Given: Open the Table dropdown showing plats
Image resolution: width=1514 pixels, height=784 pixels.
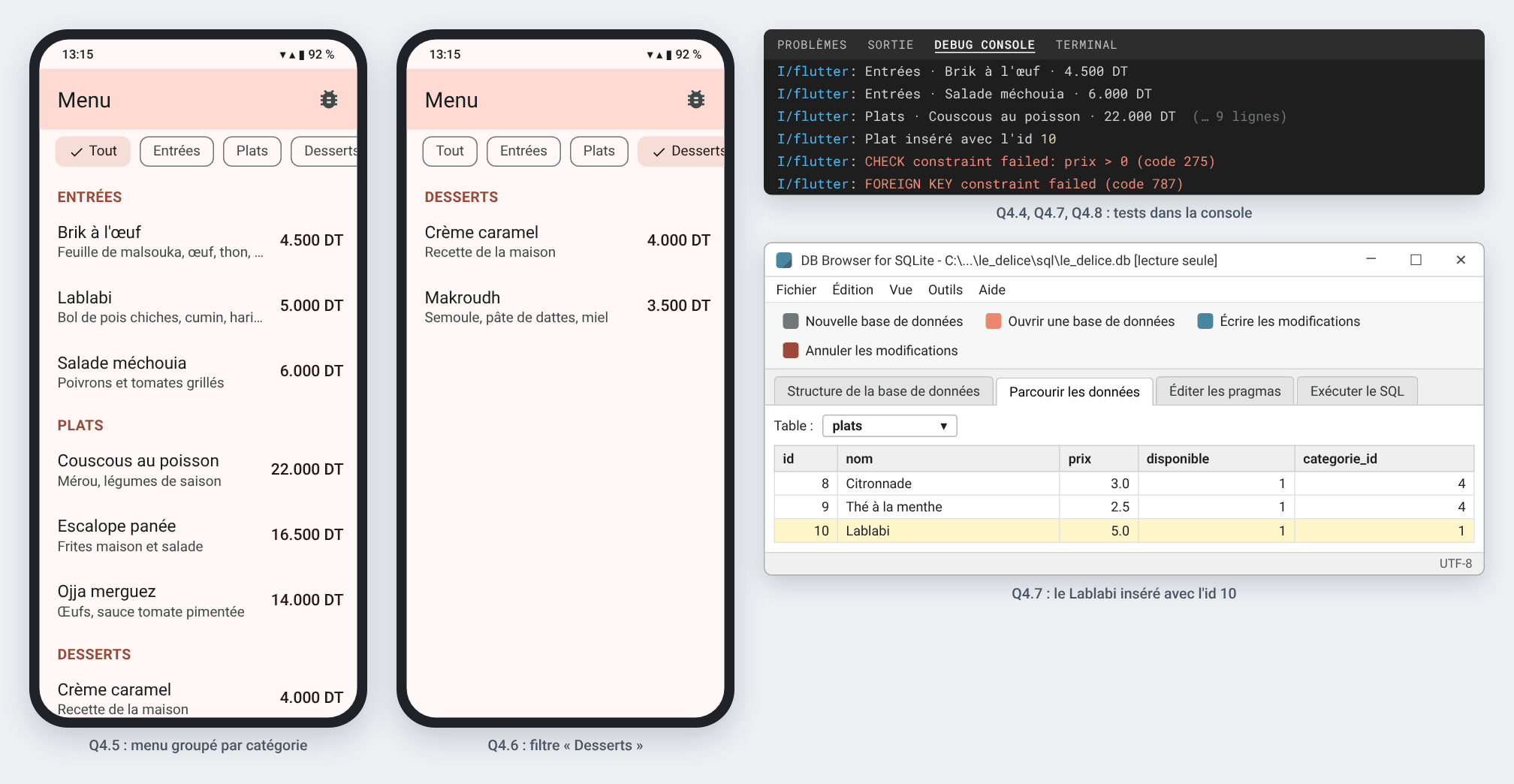Looking at the screenshot, I should [x=890, y=426].
